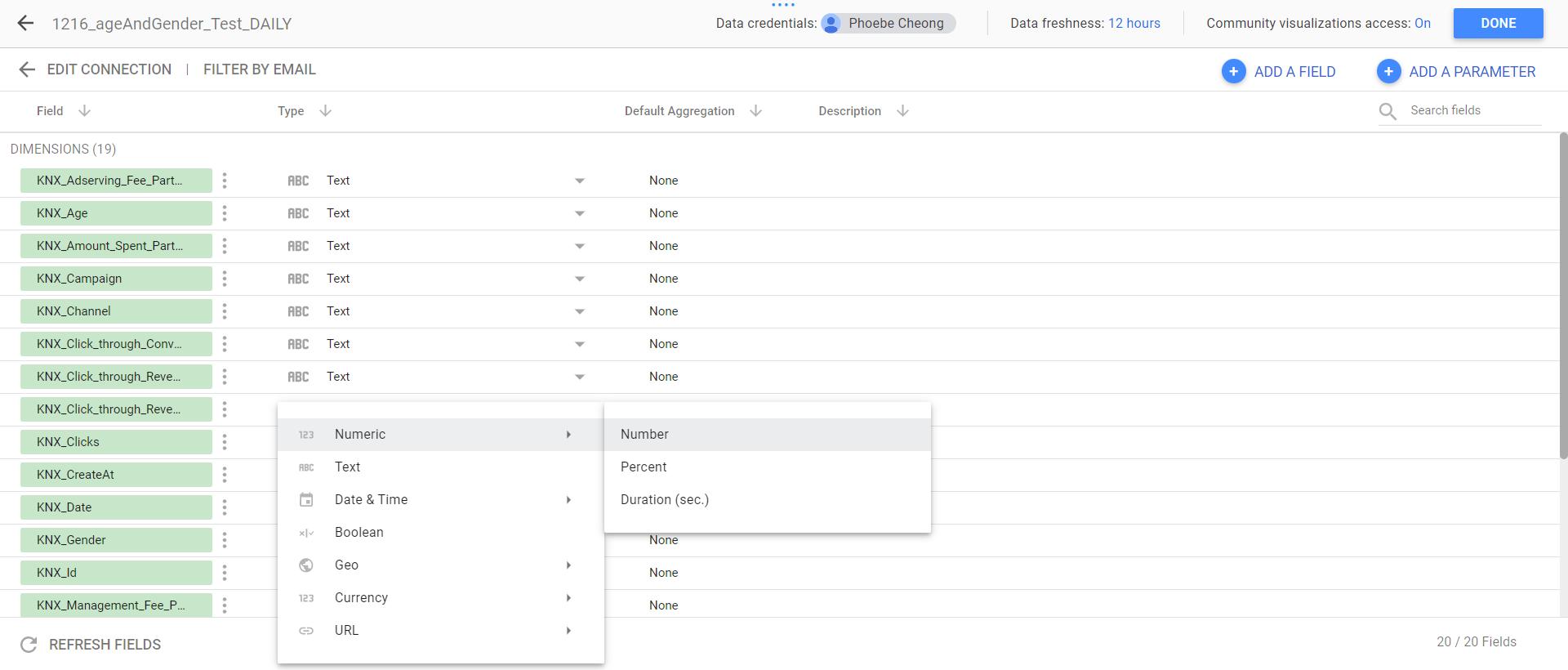
Task: Select Percent from the Numeric submenu
Action: [644, 467]
